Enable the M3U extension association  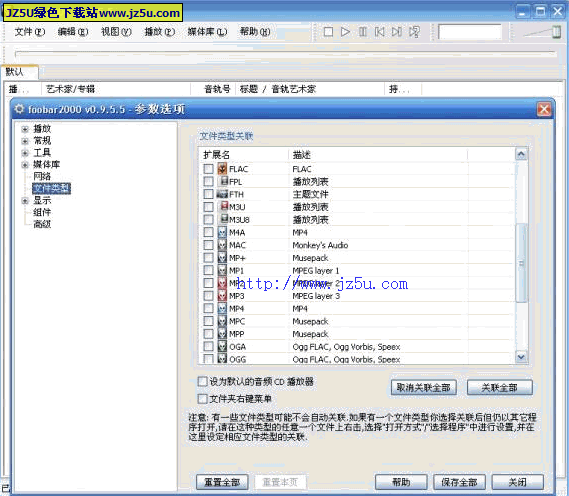click(208, 207)
